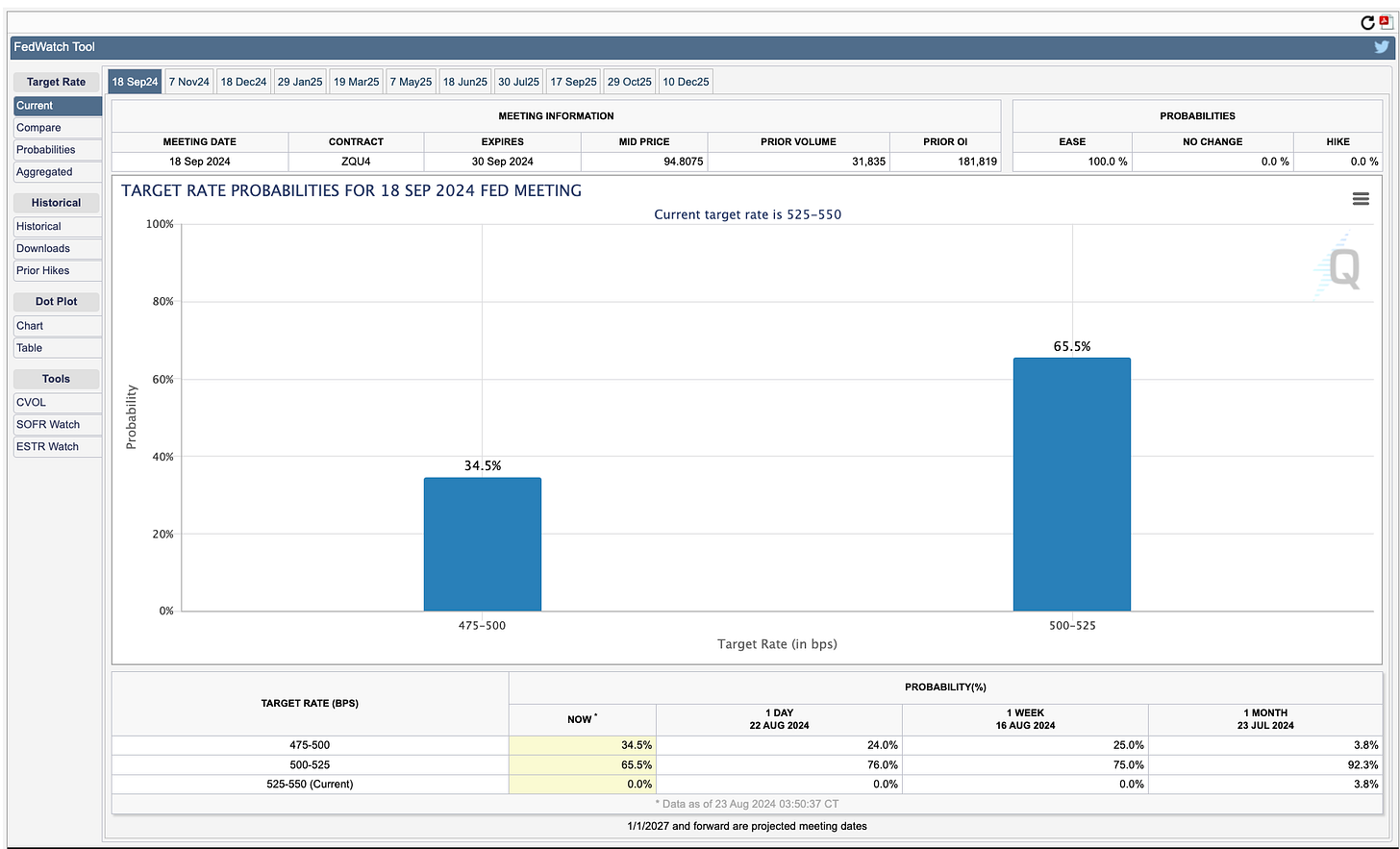Click the prior volume value 31,835
The height and width of the screenshot is (849, 1400).
(x=868, y=162)
